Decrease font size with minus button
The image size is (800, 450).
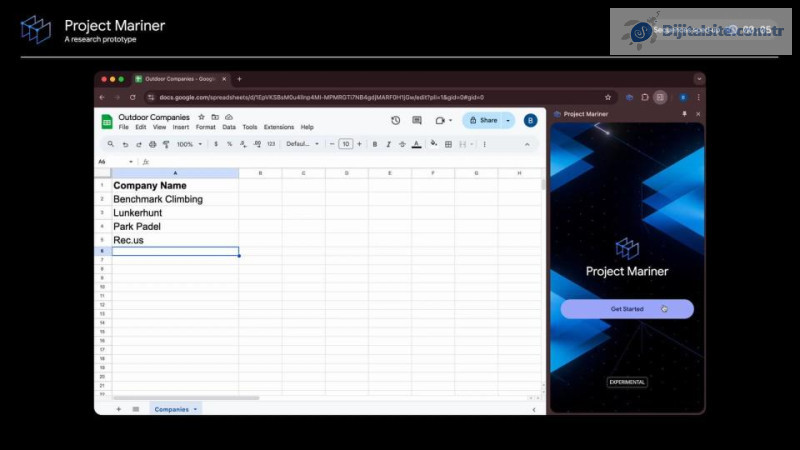[332, 144]
